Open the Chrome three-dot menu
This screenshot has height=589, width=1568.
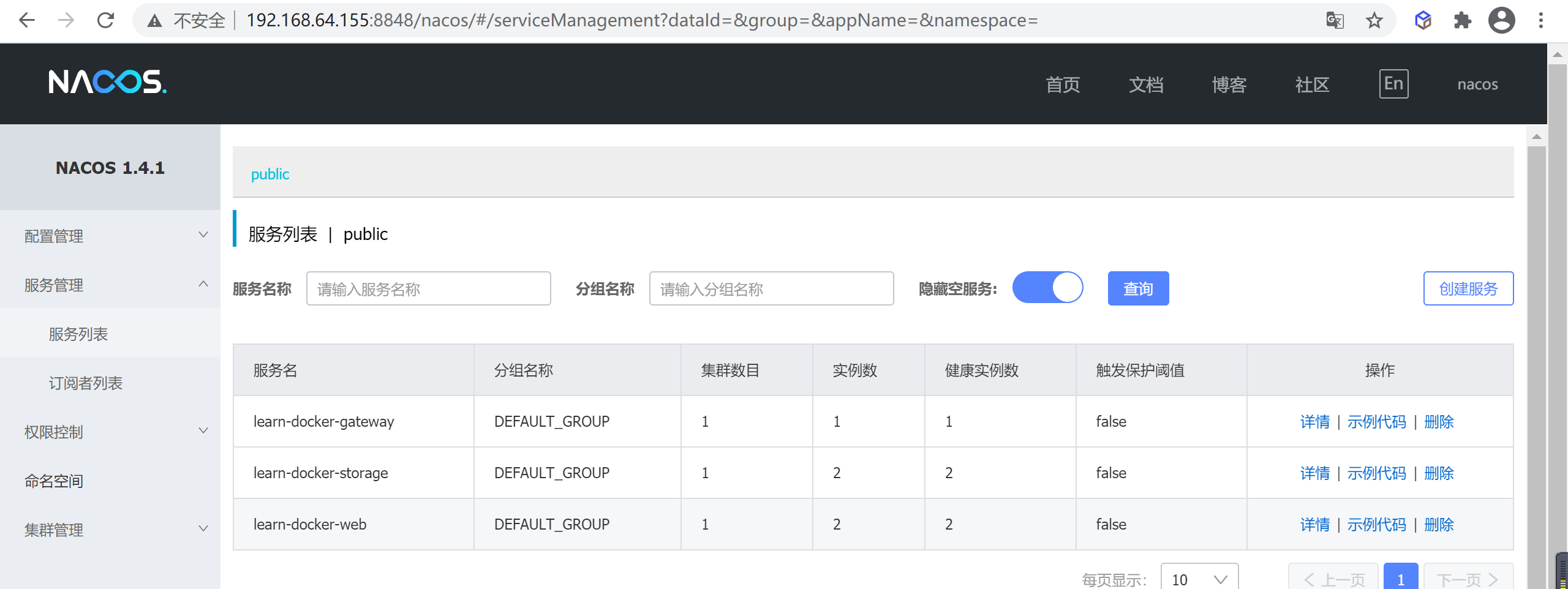coord(1541,20)
